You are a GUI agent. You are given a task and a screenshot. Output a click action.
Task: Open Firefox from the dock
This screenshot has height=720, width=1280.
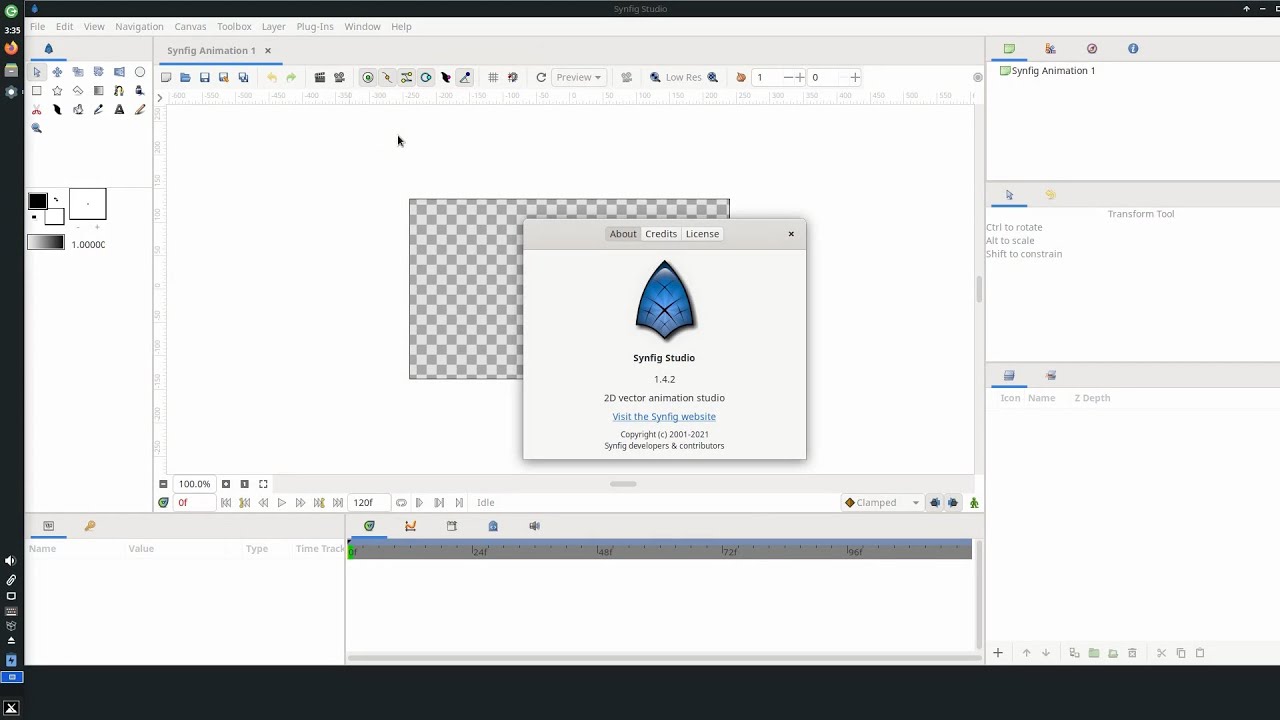click(11, 48)
